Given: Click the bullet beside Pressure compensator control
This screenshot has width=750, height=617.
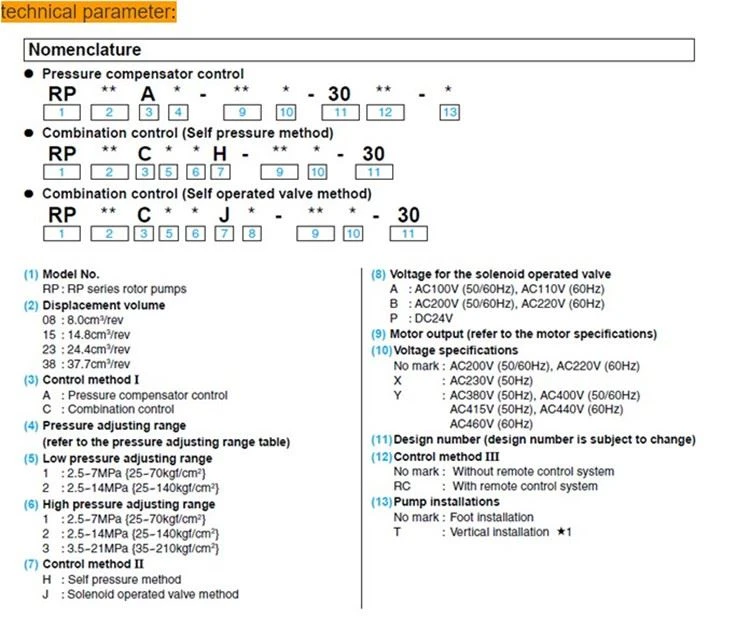Looking at the screenshot, I should pos(29,74).
